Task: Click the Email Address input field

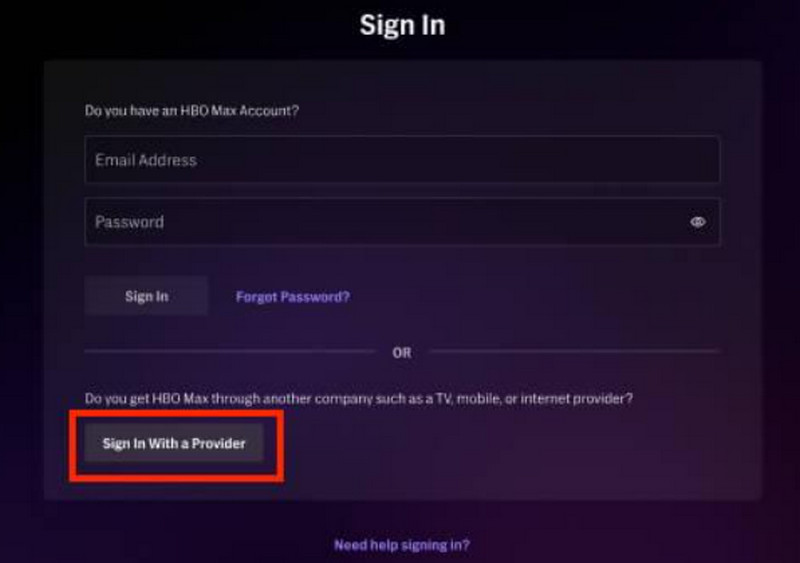Action: (x=402, y=160)
